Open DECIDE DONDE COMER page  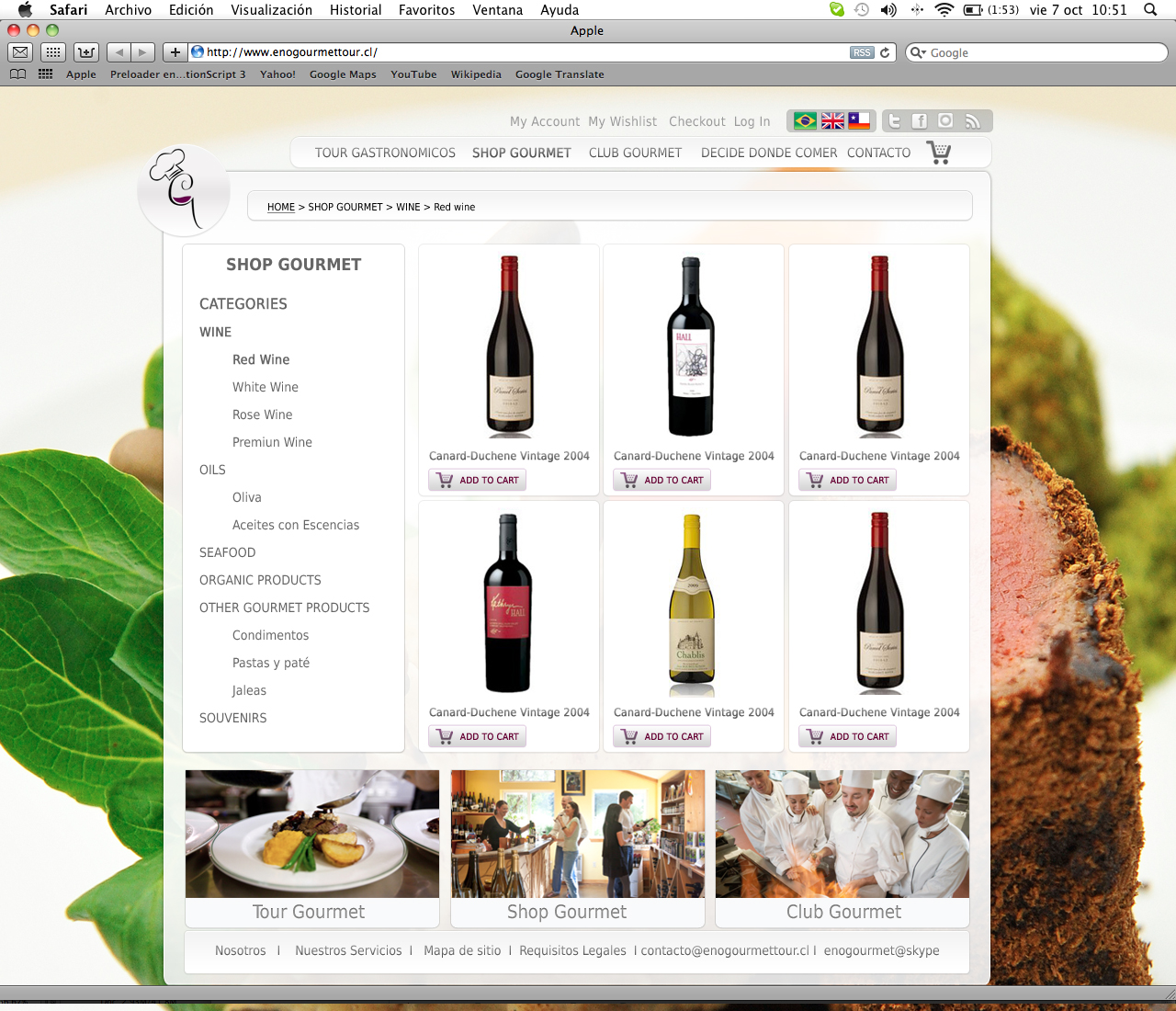pyautogui.click(x=769, y=153)
